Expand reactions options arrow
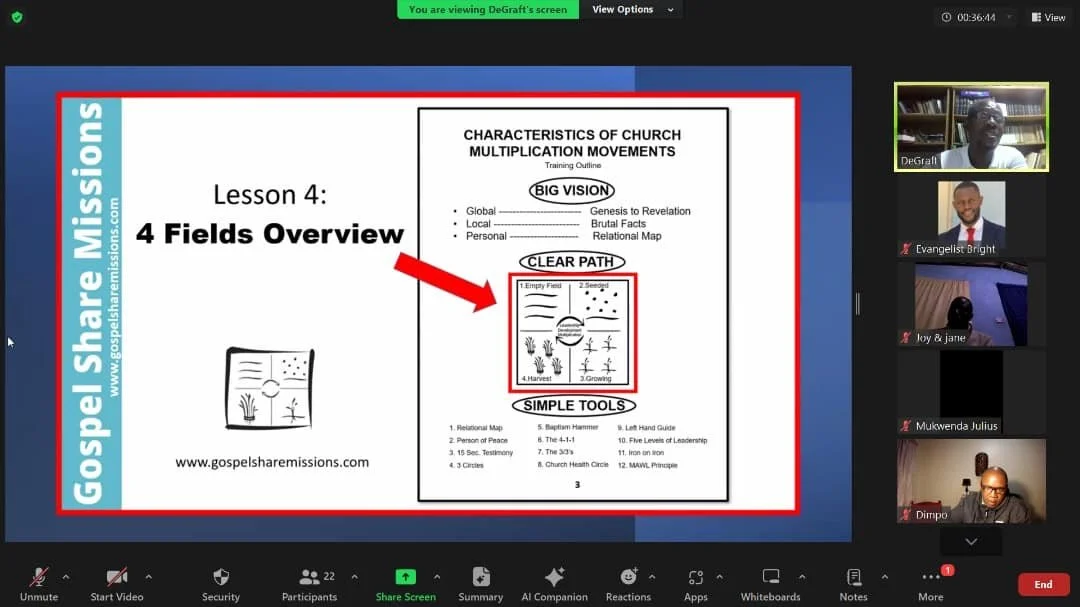Image resolution: width=1080 pixels, height=607 pixels. 652,577
